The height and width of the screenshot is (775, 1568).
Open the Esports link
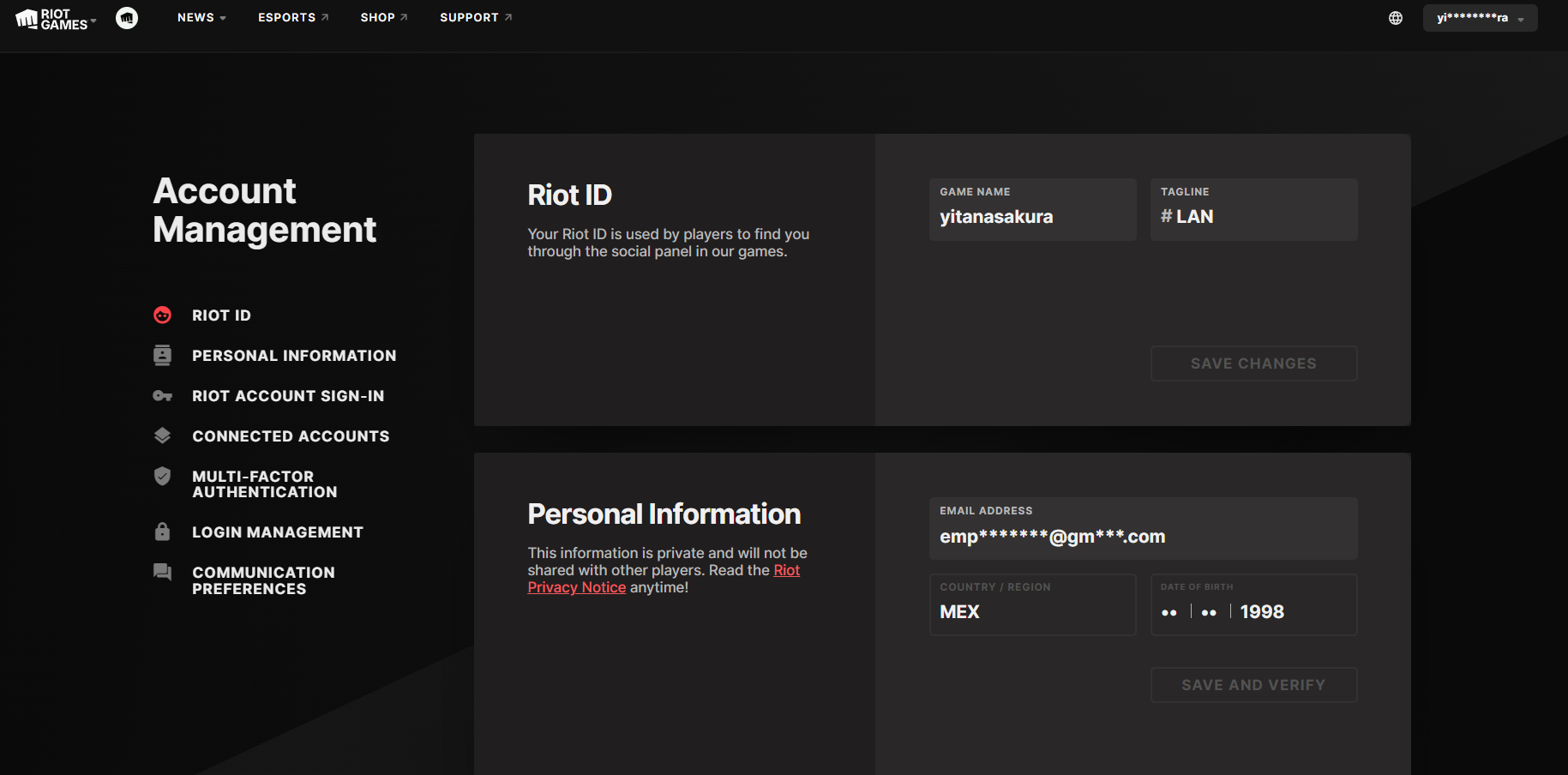click(293, 18)
